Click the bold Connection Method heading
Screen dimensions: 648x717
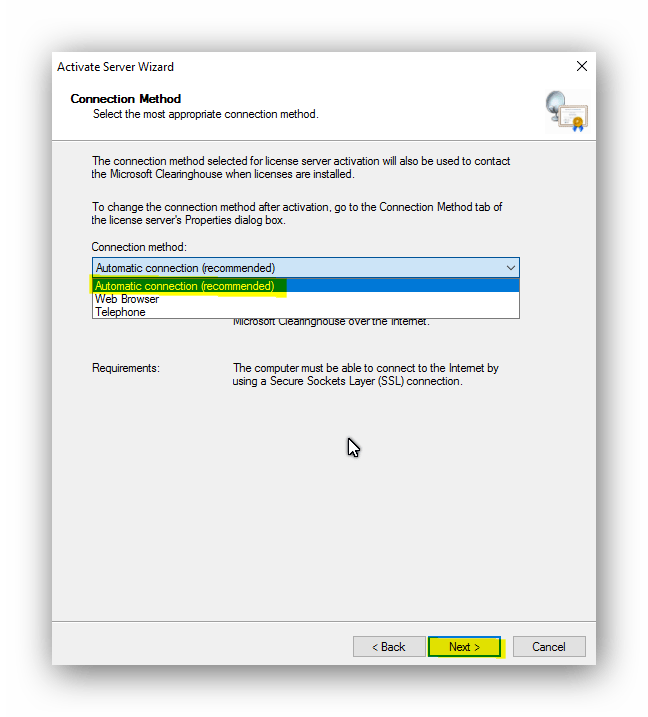point(126,99)
